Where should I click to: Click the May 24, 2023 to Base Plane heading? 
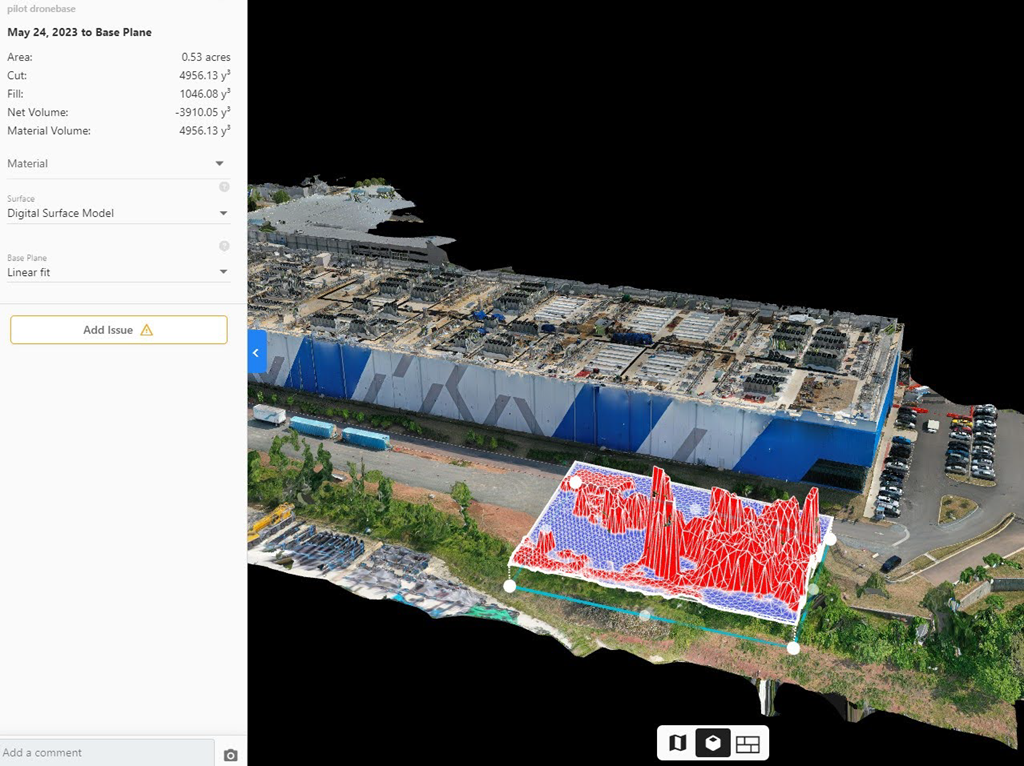(x=80, y=32)
